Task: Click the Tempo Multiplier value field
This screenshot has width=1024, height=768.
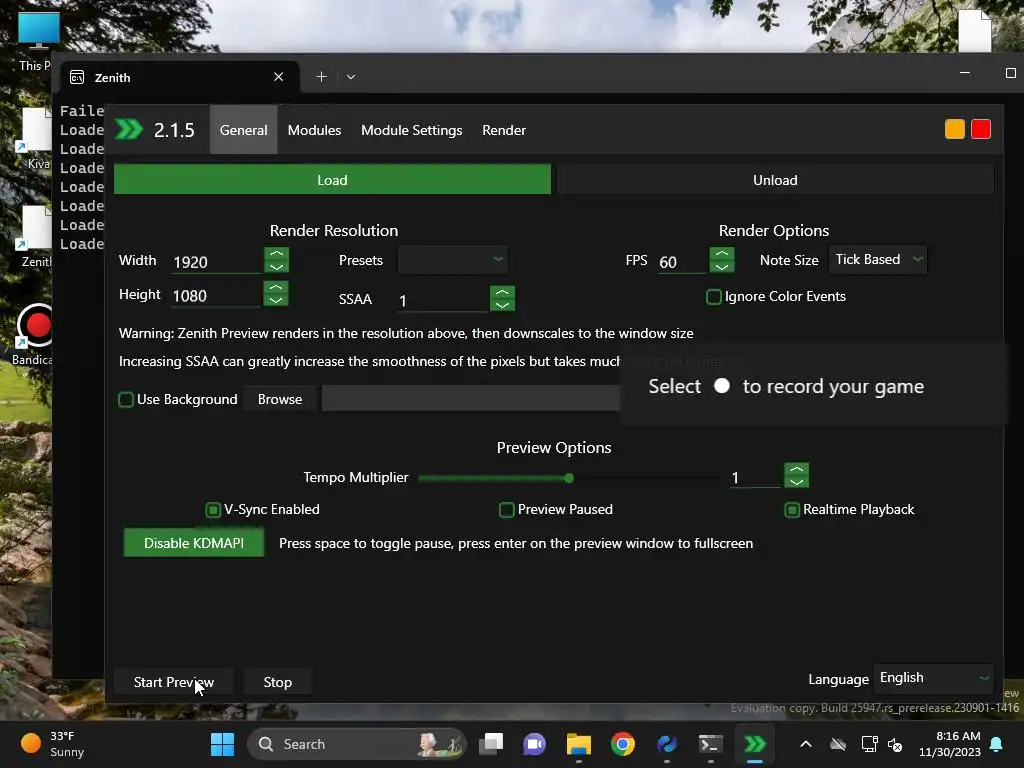Action: click(x=754, y=478)
